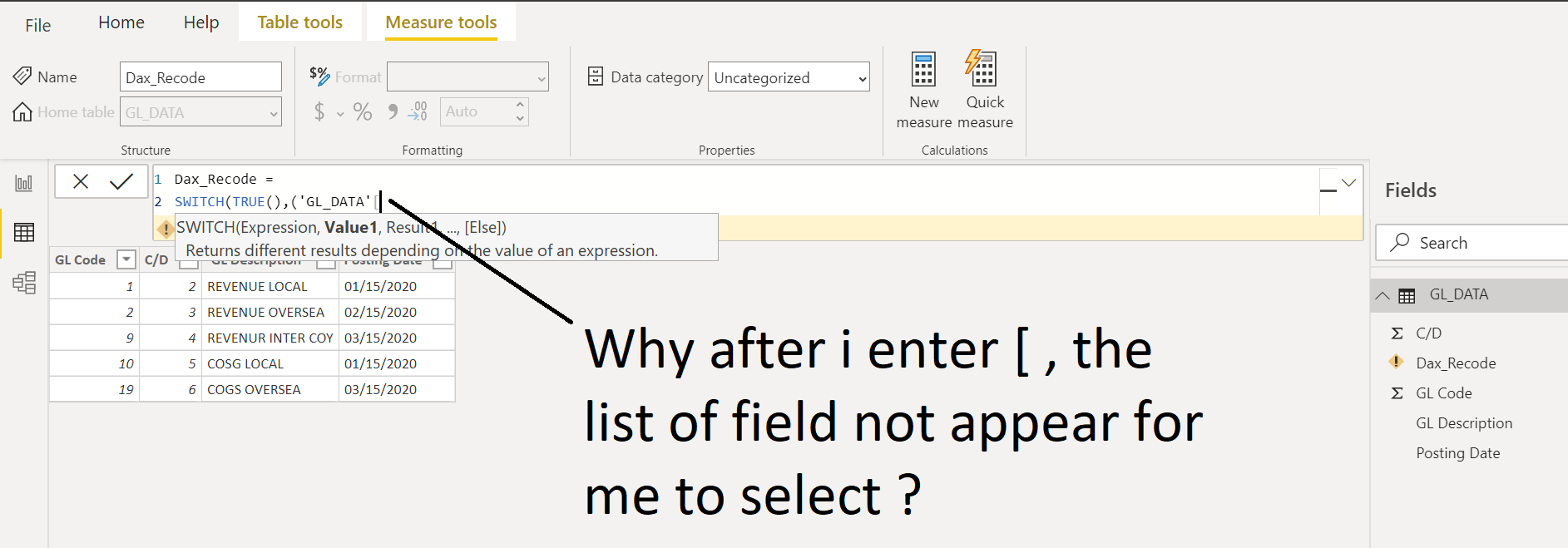
Task: Click the Auto decimal places field
Action: tap(476, 111)
